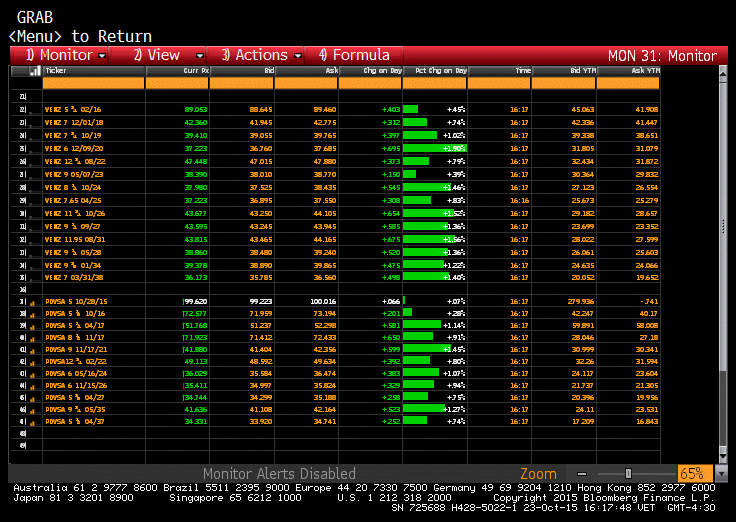Image resolution: width=736 pixels, height=522 pixels.
Task: Expand the dropdown arrow beside 65%
Action: [x=721, y=474]
